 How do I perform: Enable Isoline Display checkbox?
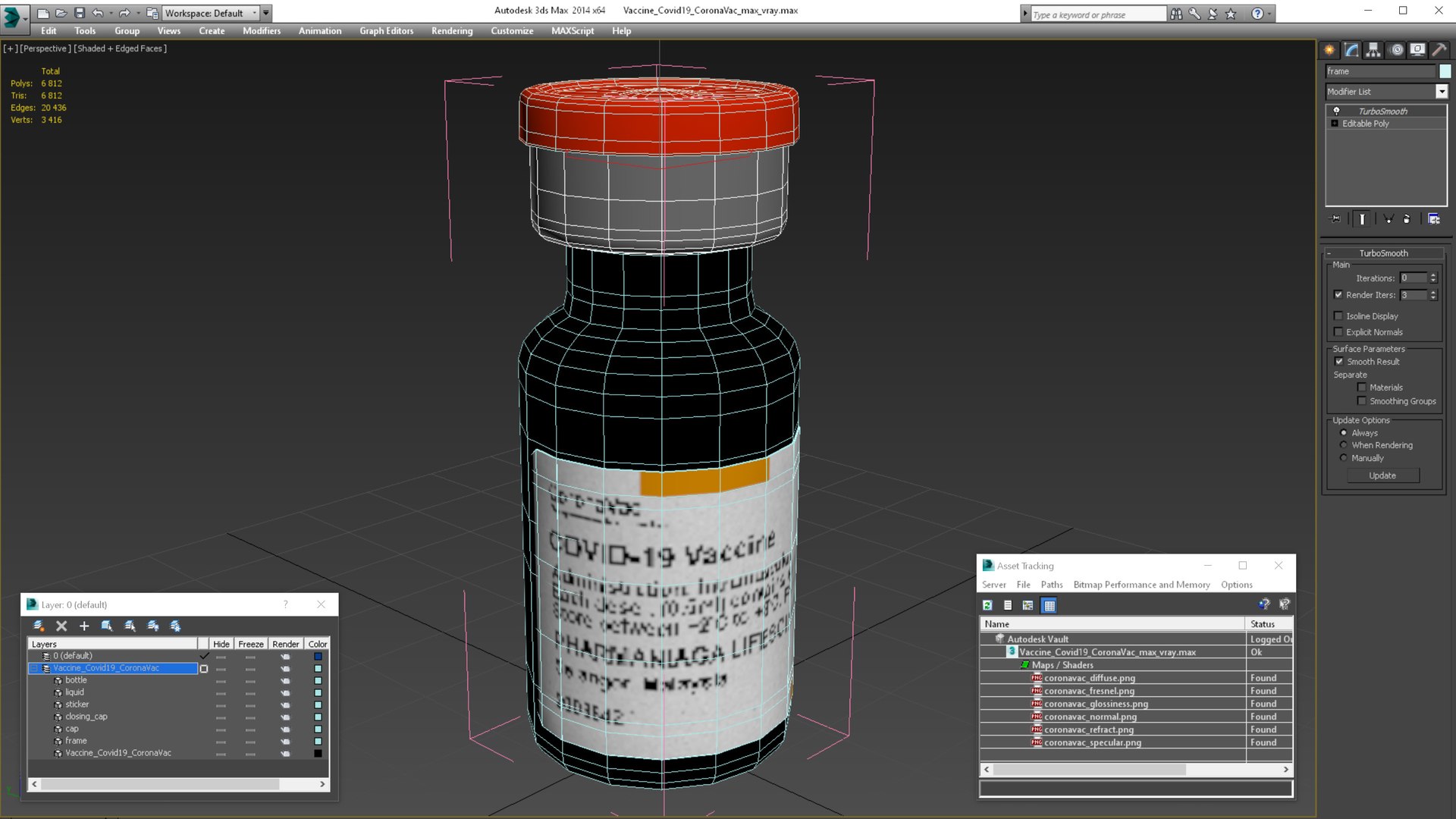1338,316
